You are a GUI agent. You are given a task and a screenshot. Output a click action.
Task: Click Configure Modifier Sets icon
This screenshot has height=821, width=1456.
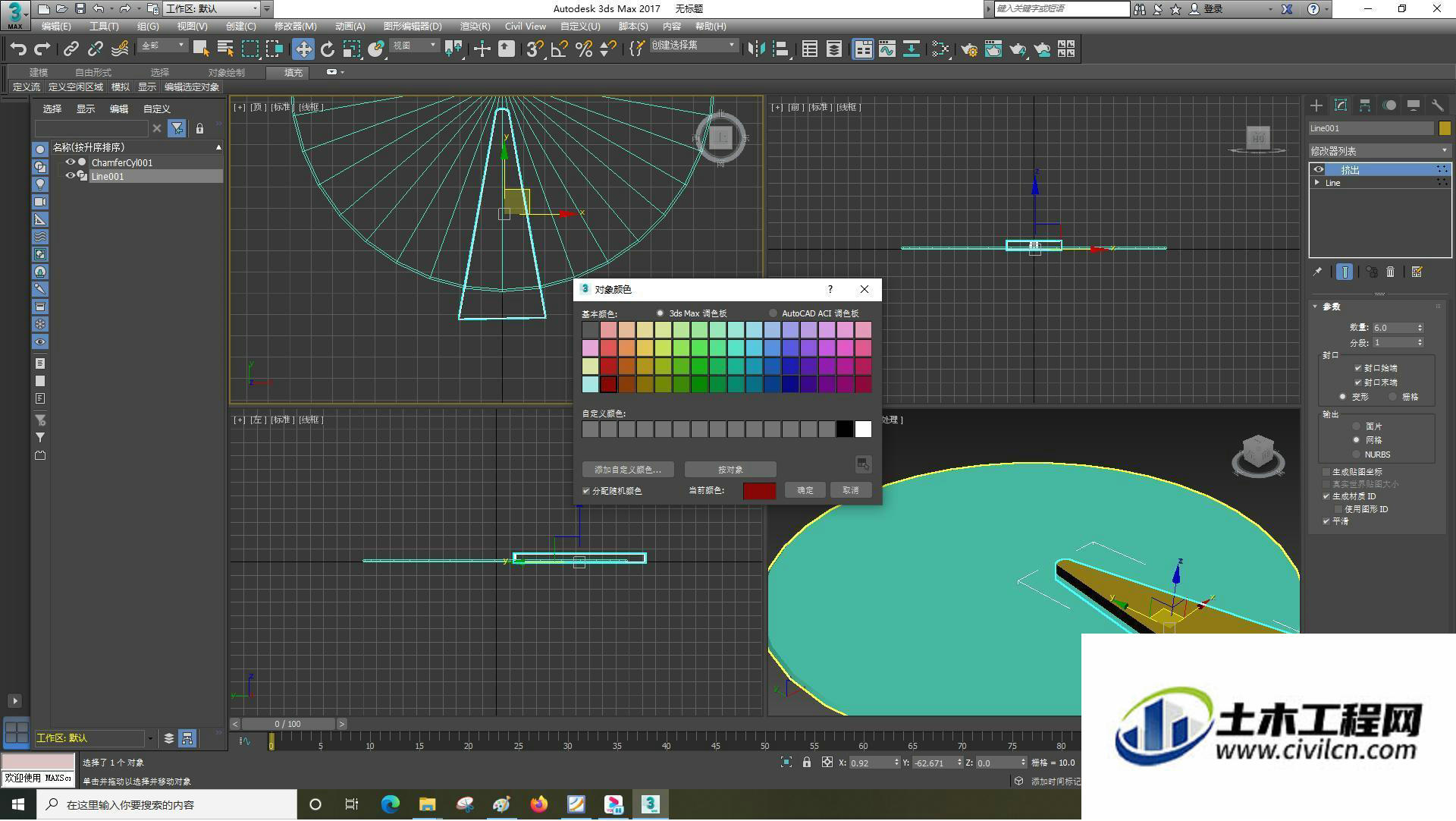click(1417, 272)
